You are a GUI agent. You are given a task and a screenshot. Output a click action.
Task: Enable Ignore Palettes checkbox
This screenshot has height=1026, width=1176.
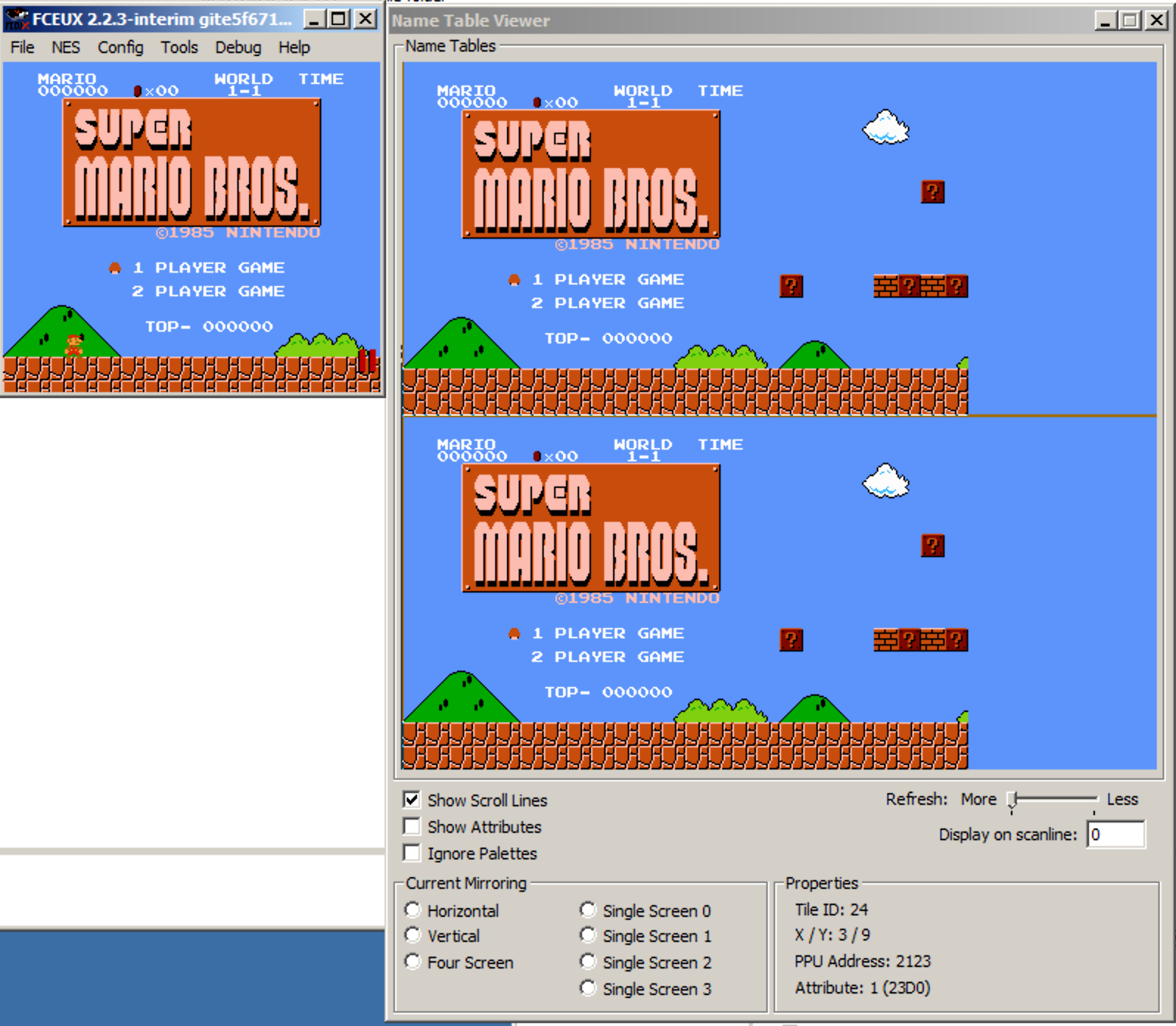(412, 853)
